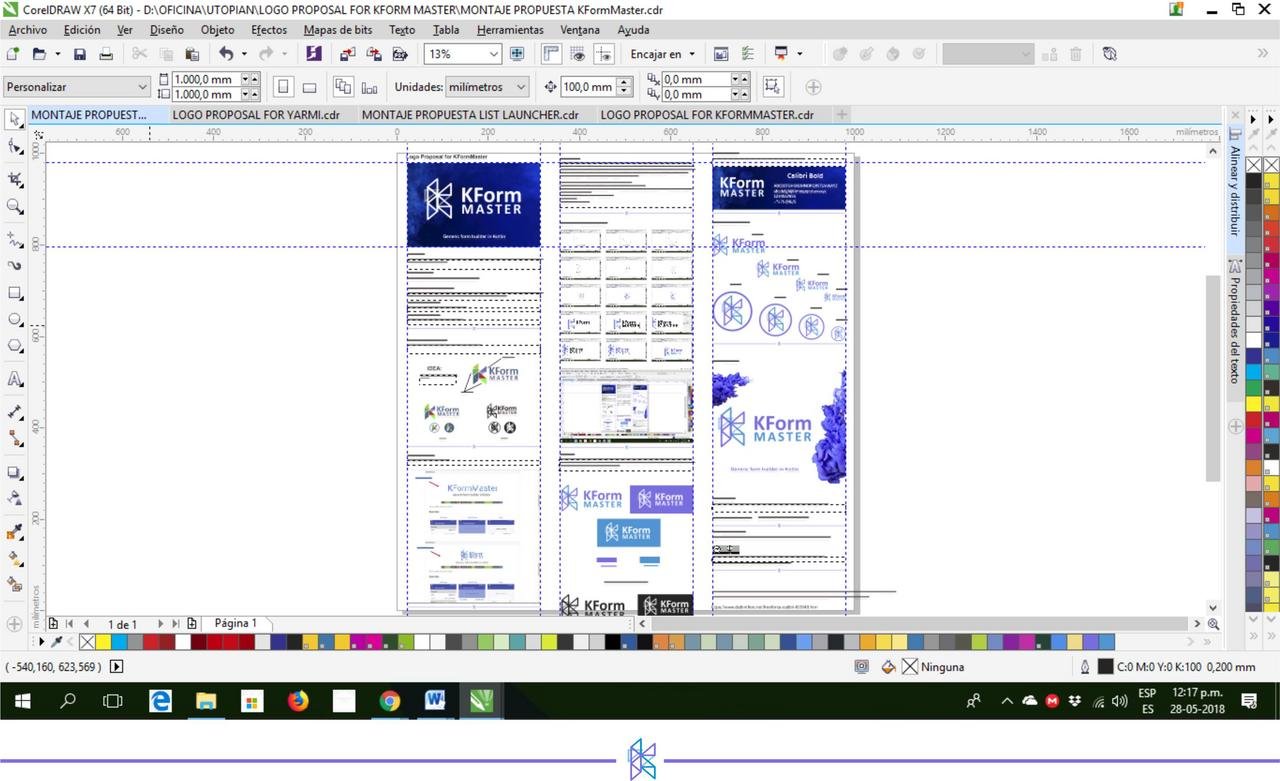Select the Artistic Media tool
Screen dimensions: 1280x781
tap(15, 266)
